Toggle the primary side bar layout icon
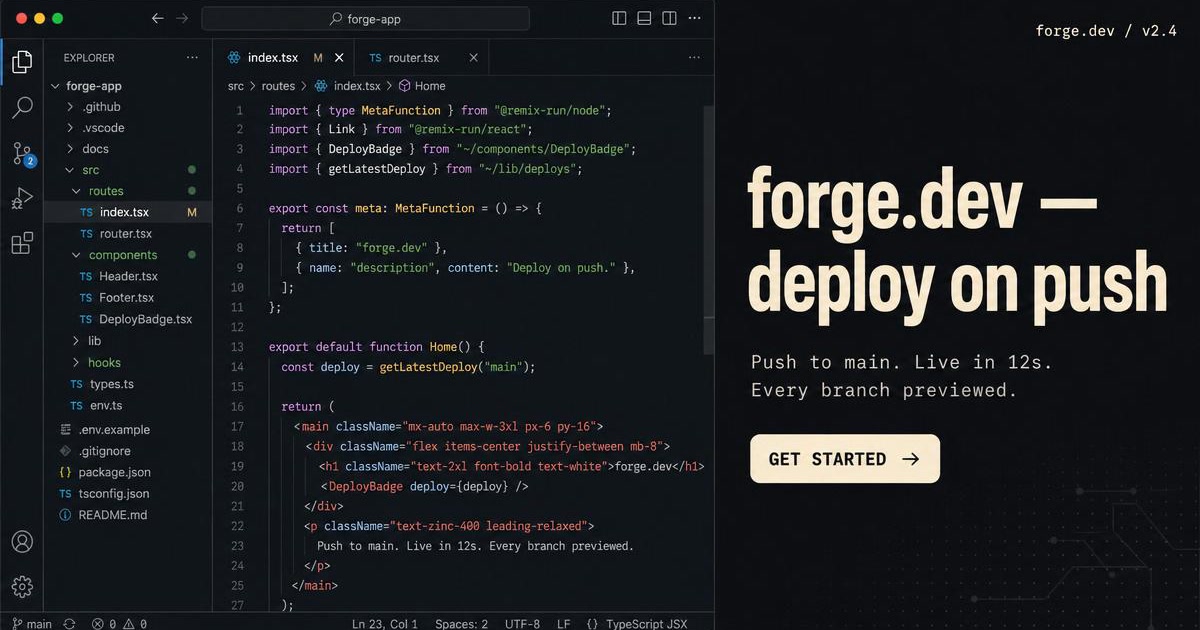 coord(619,18)
